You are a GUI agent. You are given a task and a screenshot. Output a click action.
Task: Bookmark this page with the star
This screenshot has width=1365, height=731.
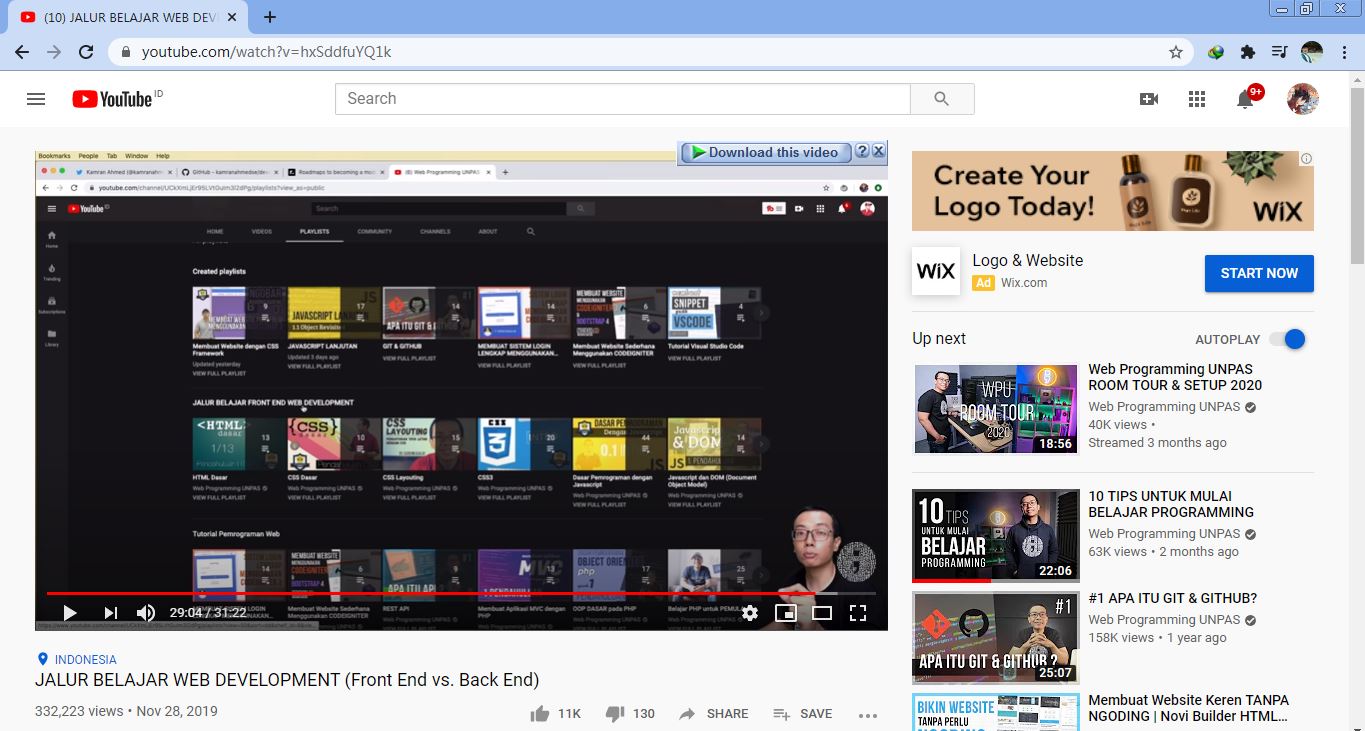coord(1176,52)
